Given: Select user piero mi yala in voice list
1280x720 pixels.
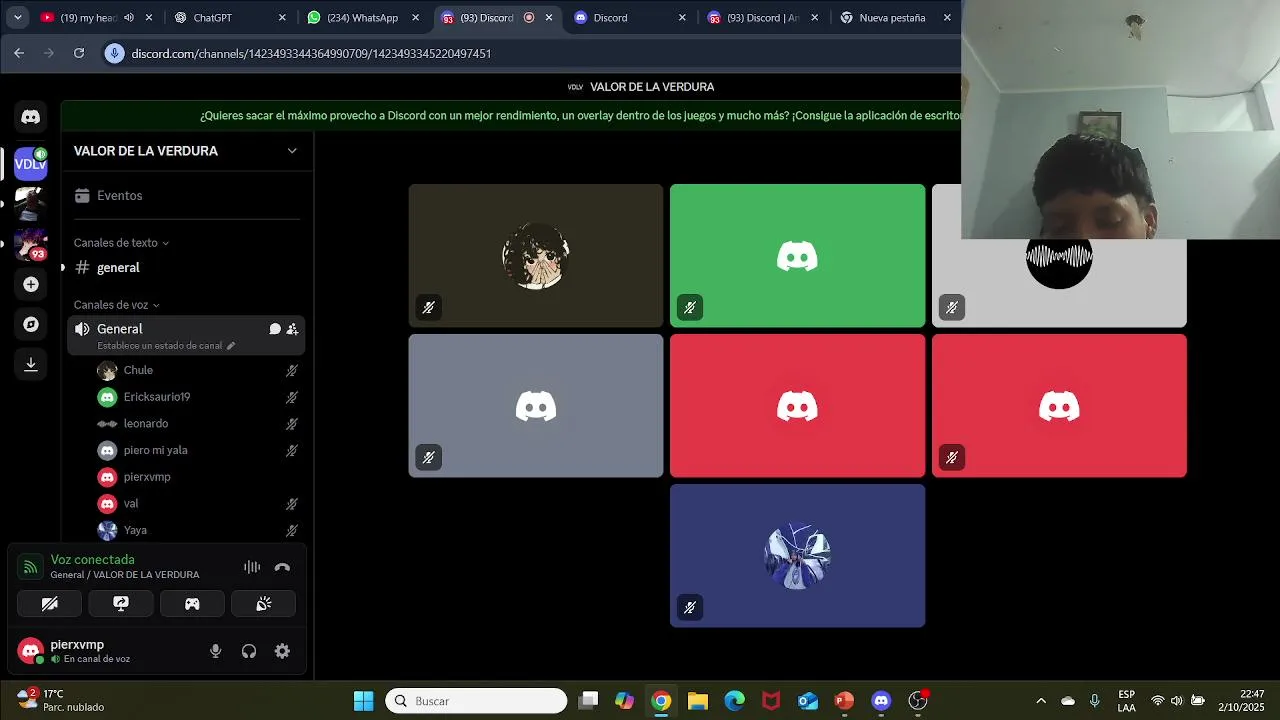Looking at the screenshot, I should click(x=196, y=450).
